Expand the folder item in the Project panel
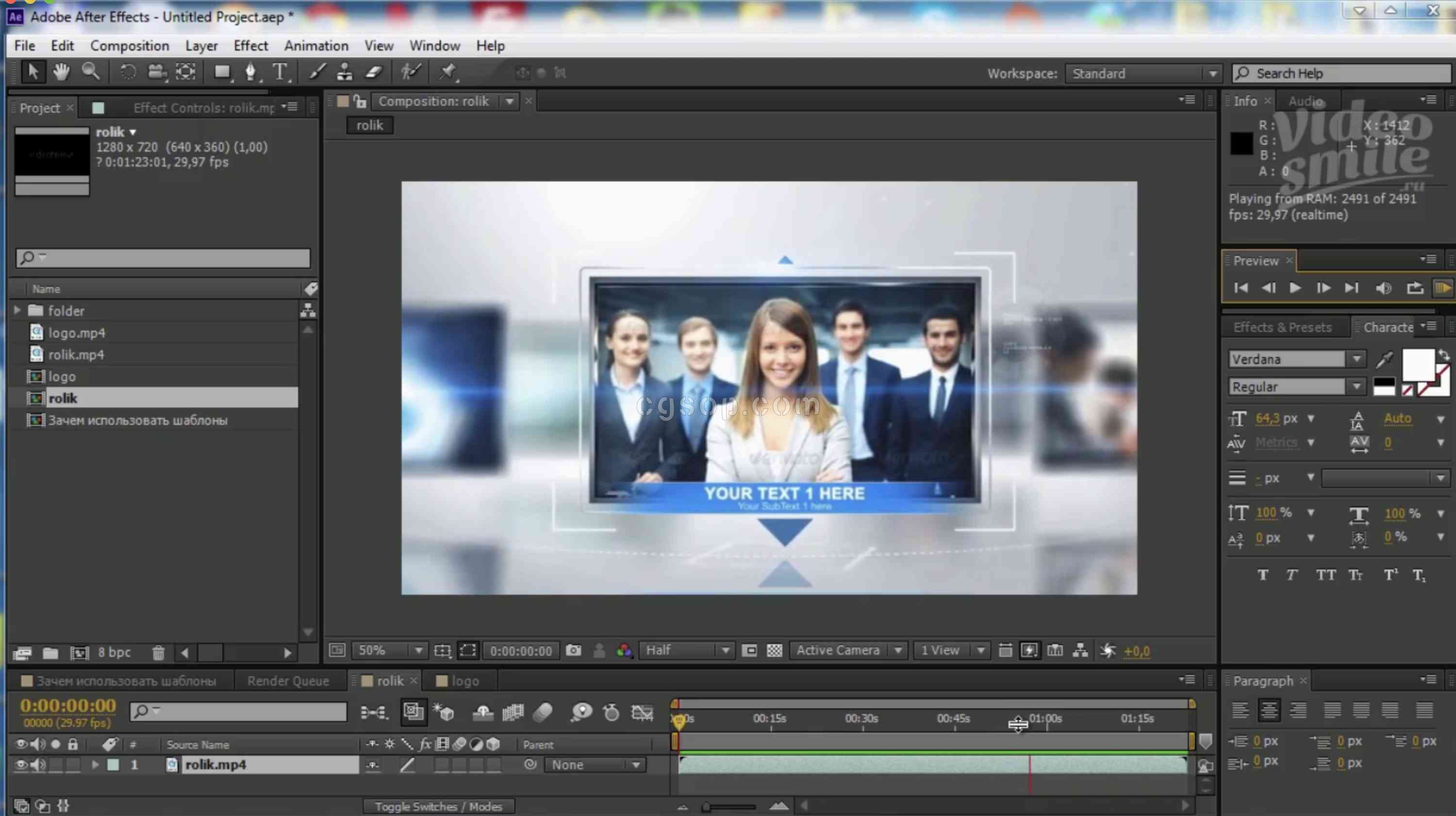The height and width of the screenshot is (816, 1456). [17, 310]
